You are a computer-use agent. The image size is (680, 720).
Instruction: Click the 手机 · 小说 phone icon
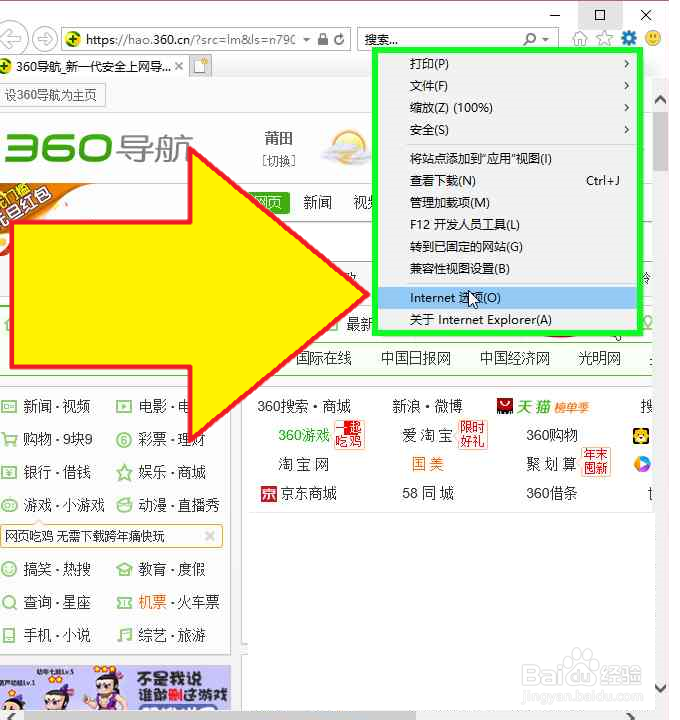(9, 635)
